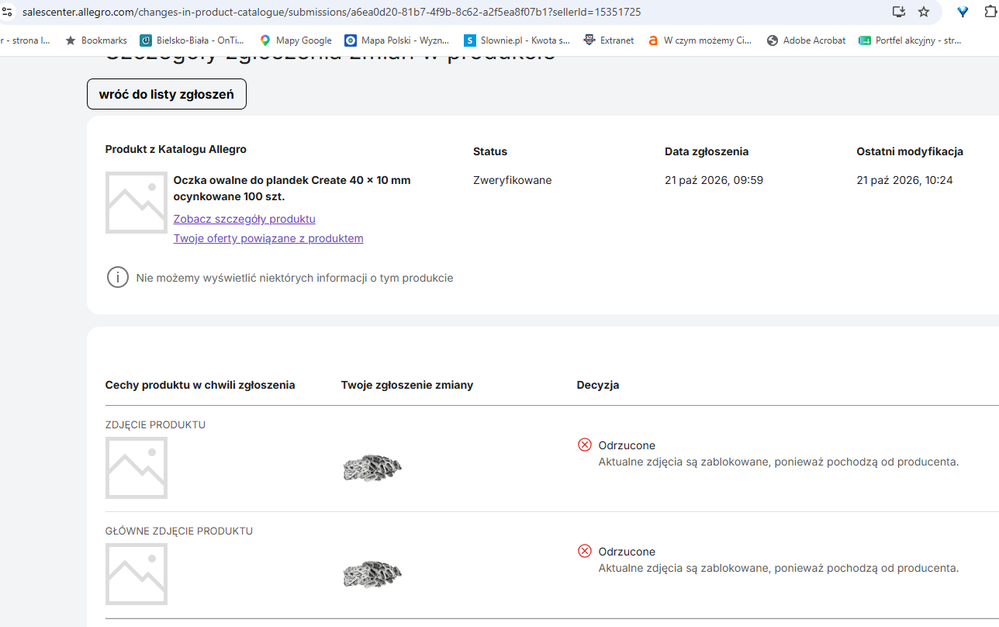Image resolution: width=999 pixels, height=627 pixels.
Task: Click submitted photo in GŁÓWNE ZDJĘCIE PRODUKTU row
Action: coord(372,574)
